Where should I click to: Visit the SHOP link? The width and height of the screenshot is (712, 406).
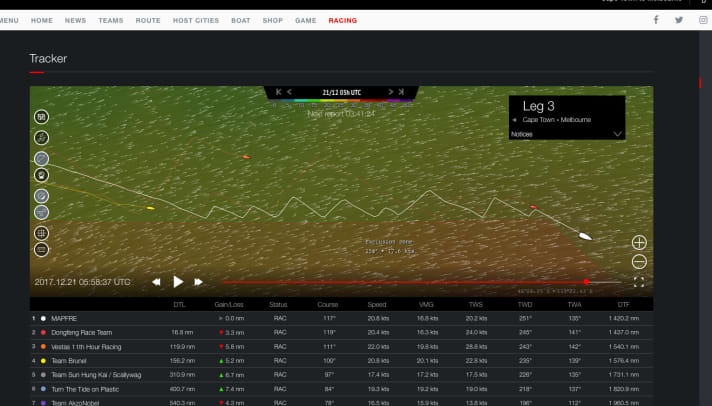(x=272, y=20)
